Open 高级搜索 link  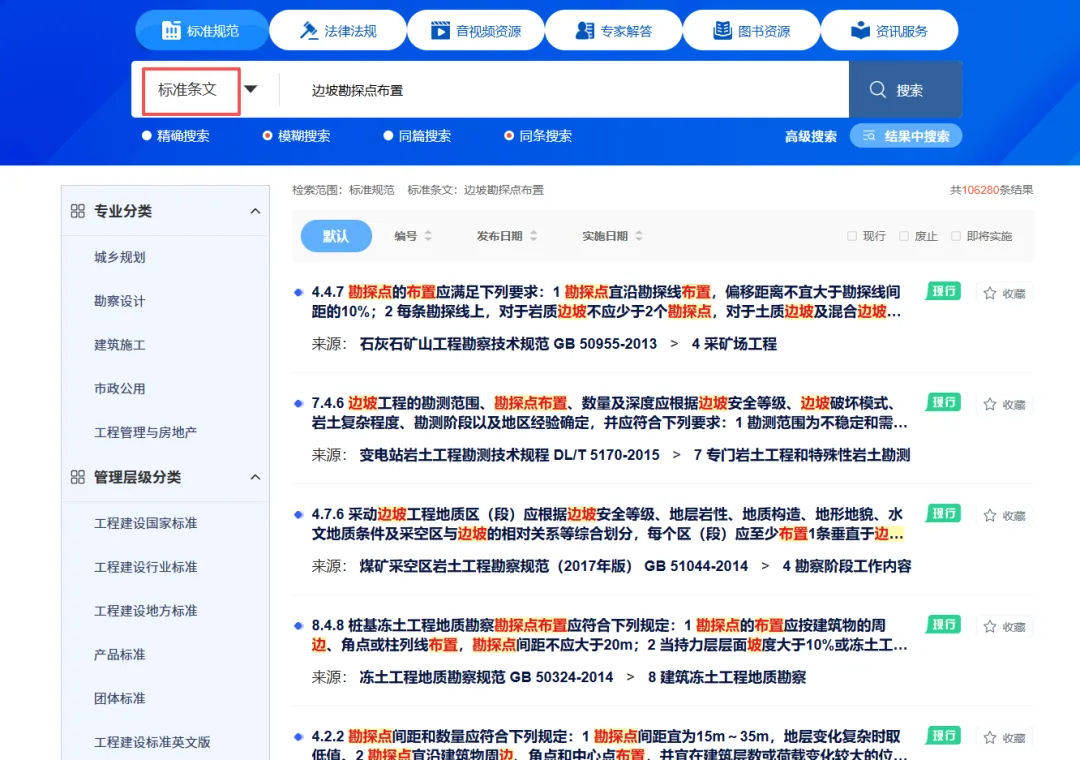coord(811,136)
